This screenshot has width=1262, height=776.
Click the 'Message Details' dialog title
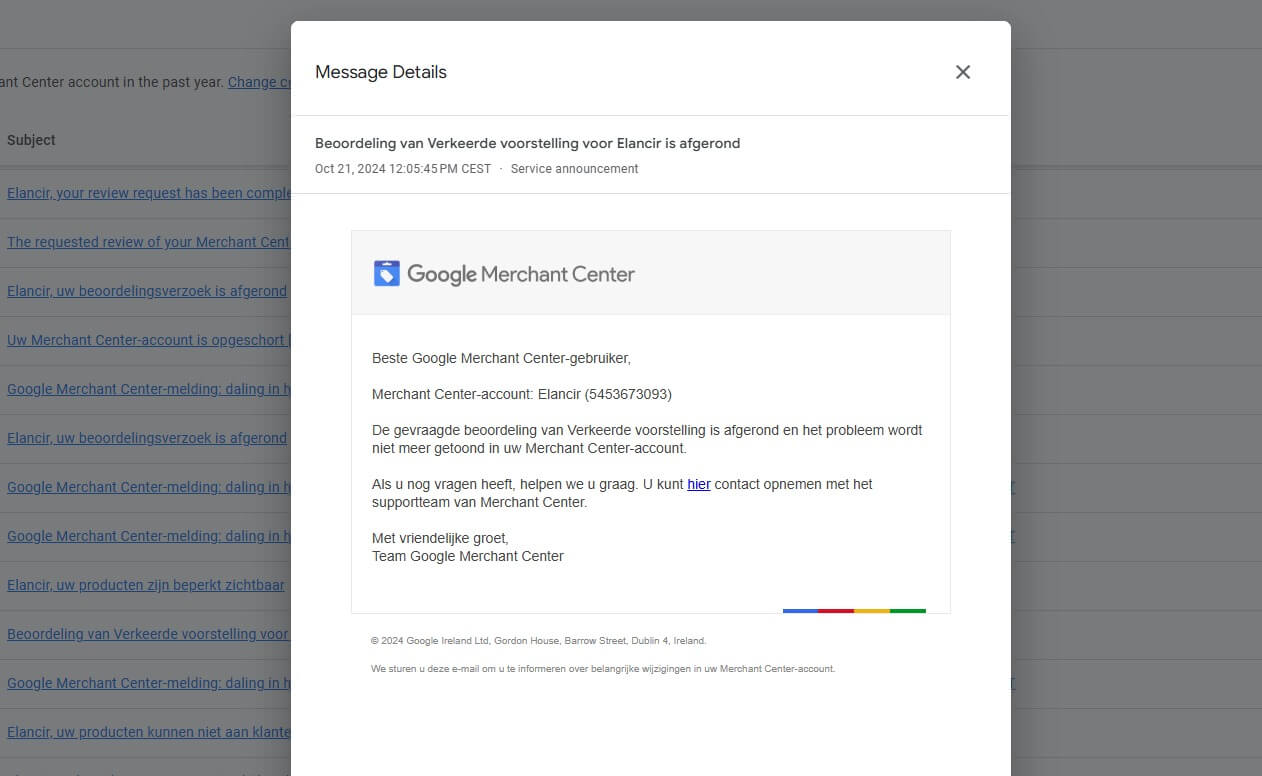point(381,72)
